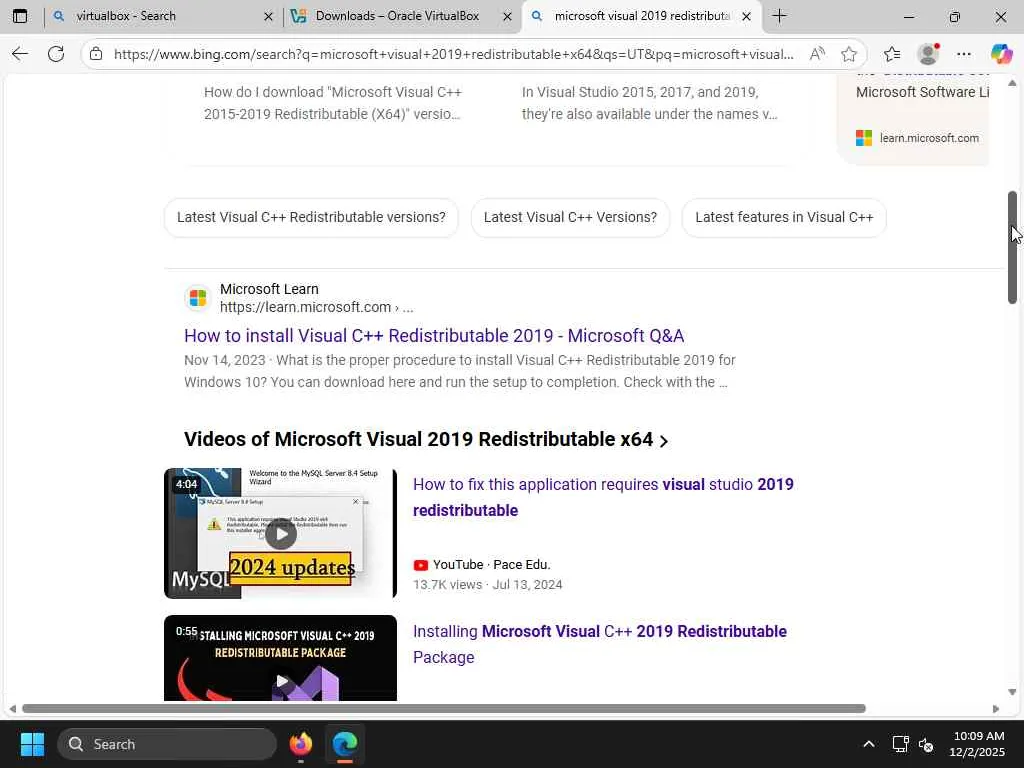Click the scroll up arrow of vertical scrollbar
Viewport: 1024px width, 768px height.
coord(1012,83)
